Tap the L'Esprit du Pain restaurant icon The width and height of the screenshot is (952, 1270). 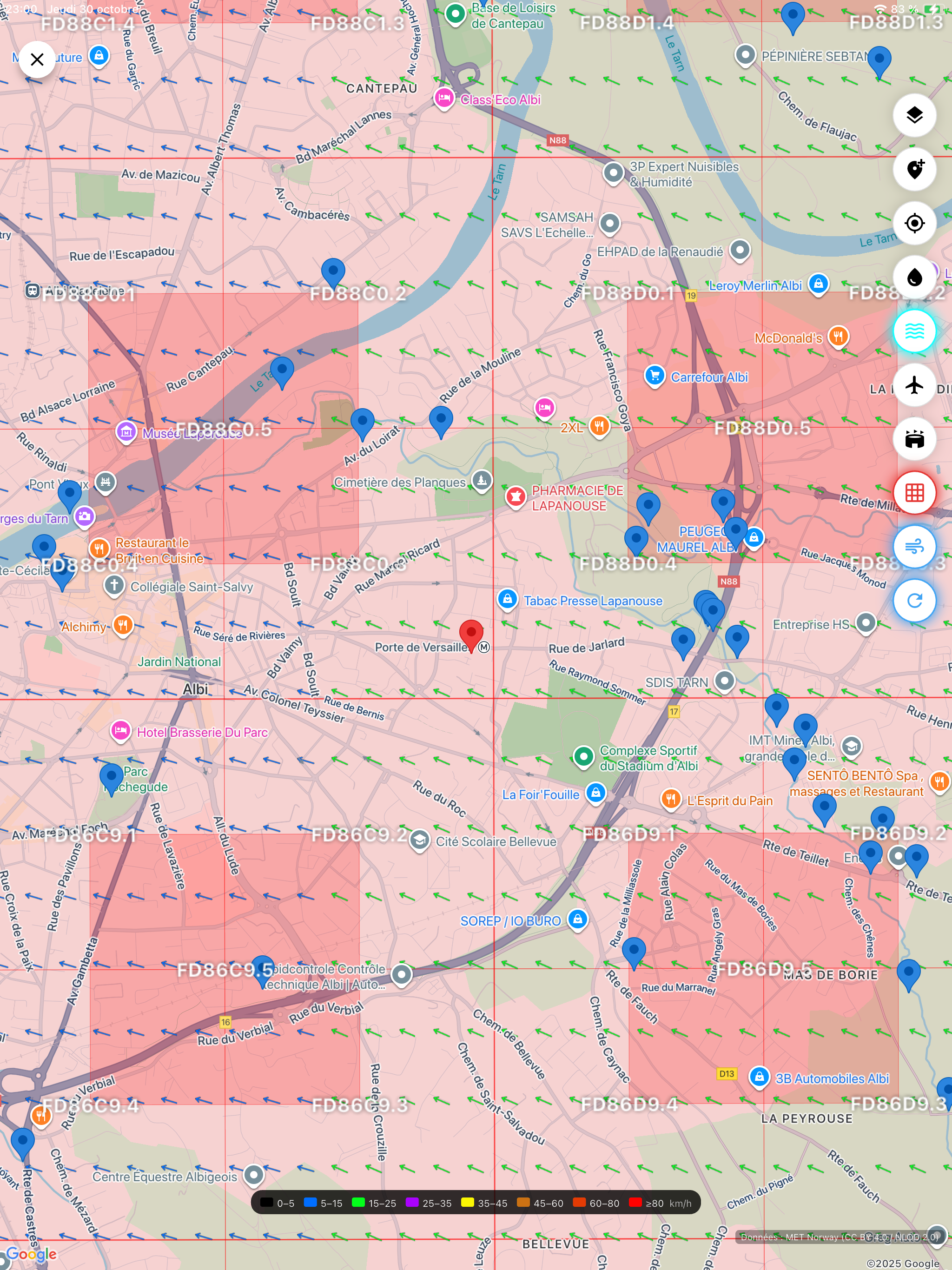(x=671, y=799)
